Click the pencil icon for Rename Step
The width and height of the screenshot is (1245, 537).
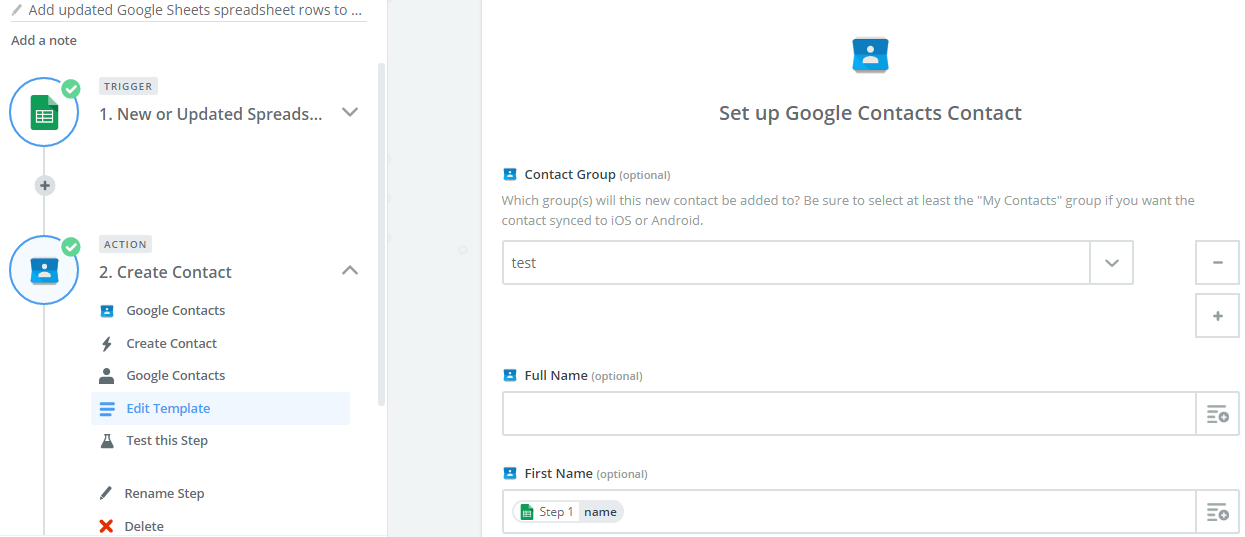[x=106, y=494]
